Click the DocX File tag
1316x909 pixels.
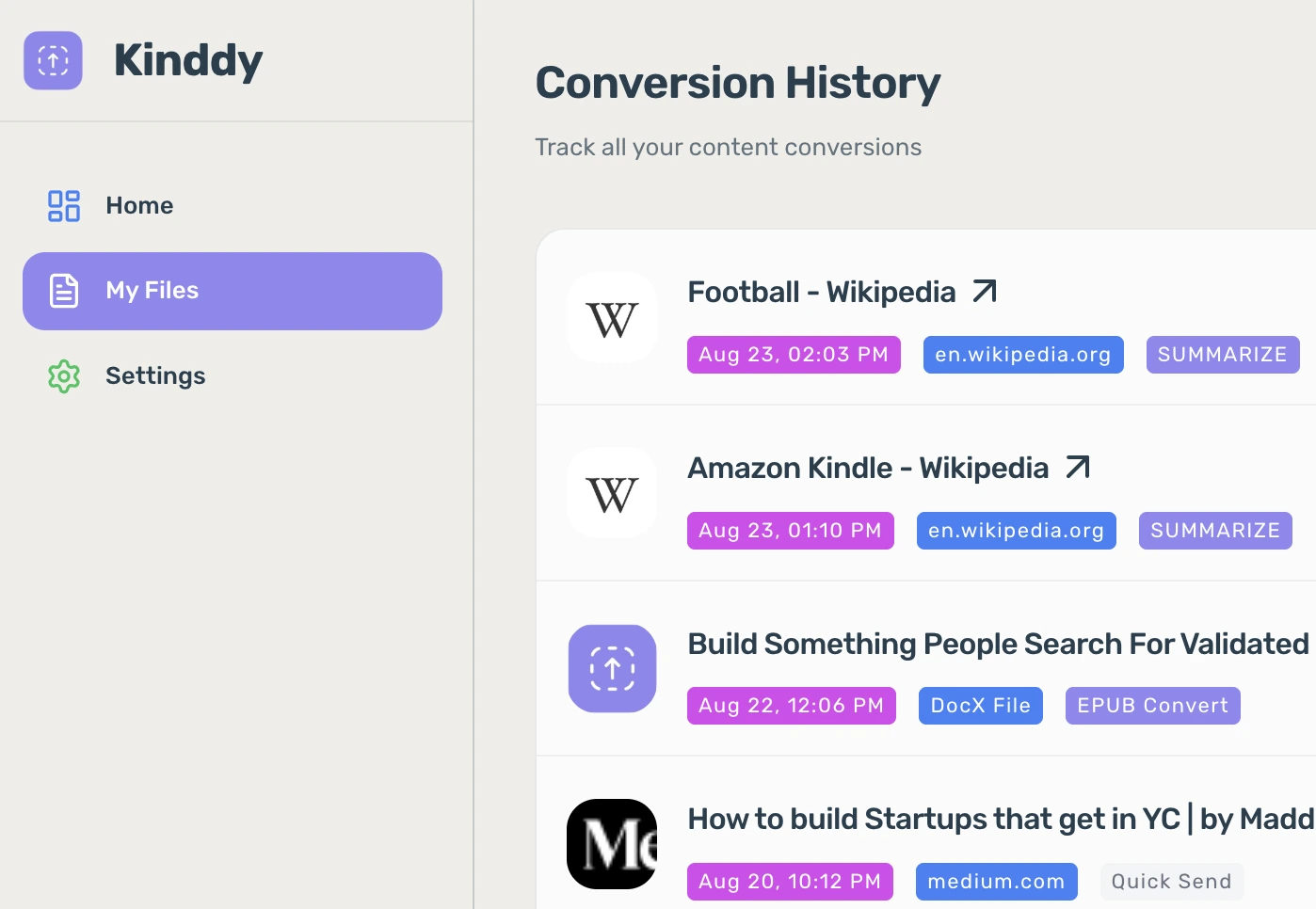pos(980,706)
